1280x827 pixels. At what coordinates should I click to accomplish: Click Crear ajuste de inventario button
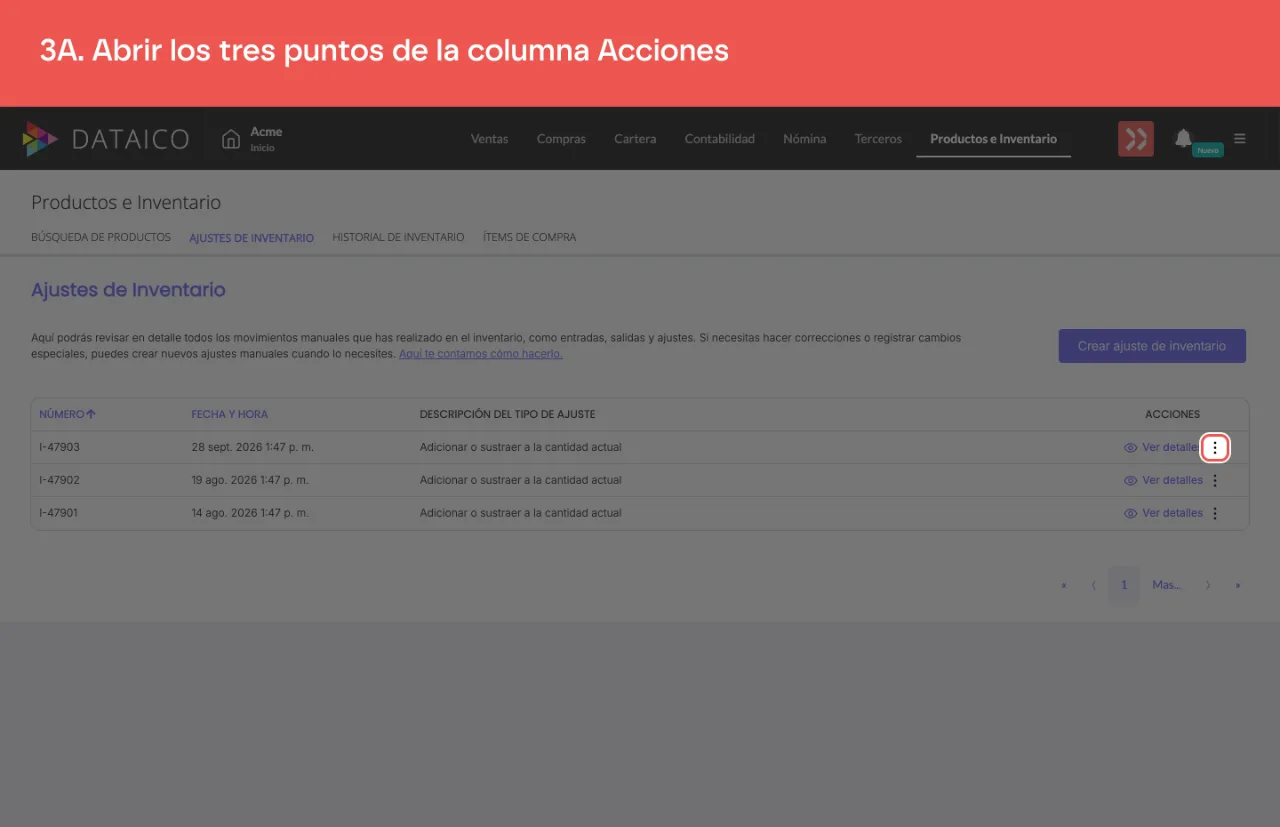click(x=1152, y=346)
